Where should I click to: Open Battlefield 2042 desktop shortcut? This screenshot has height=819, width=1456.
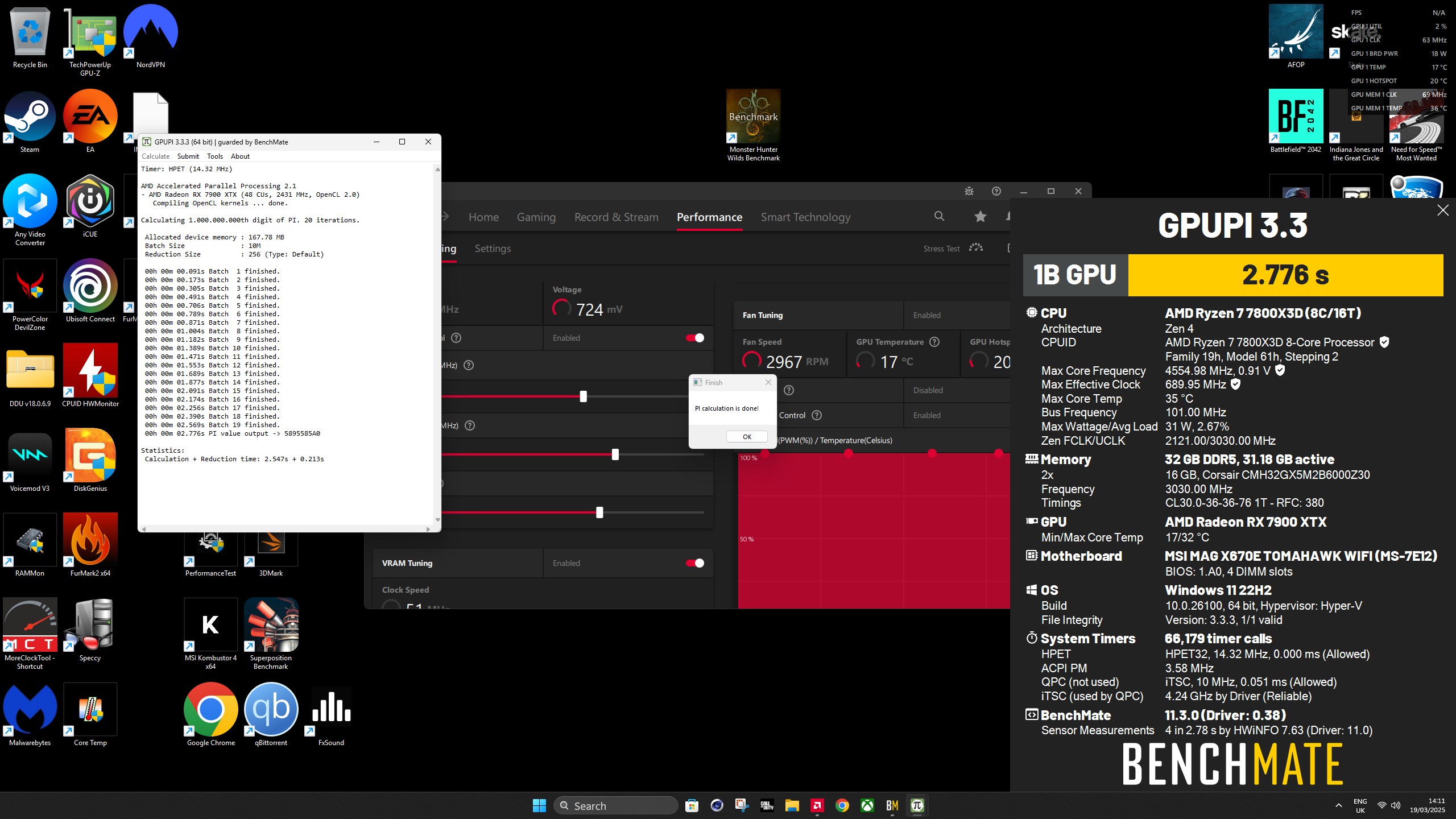(1296, 122)
